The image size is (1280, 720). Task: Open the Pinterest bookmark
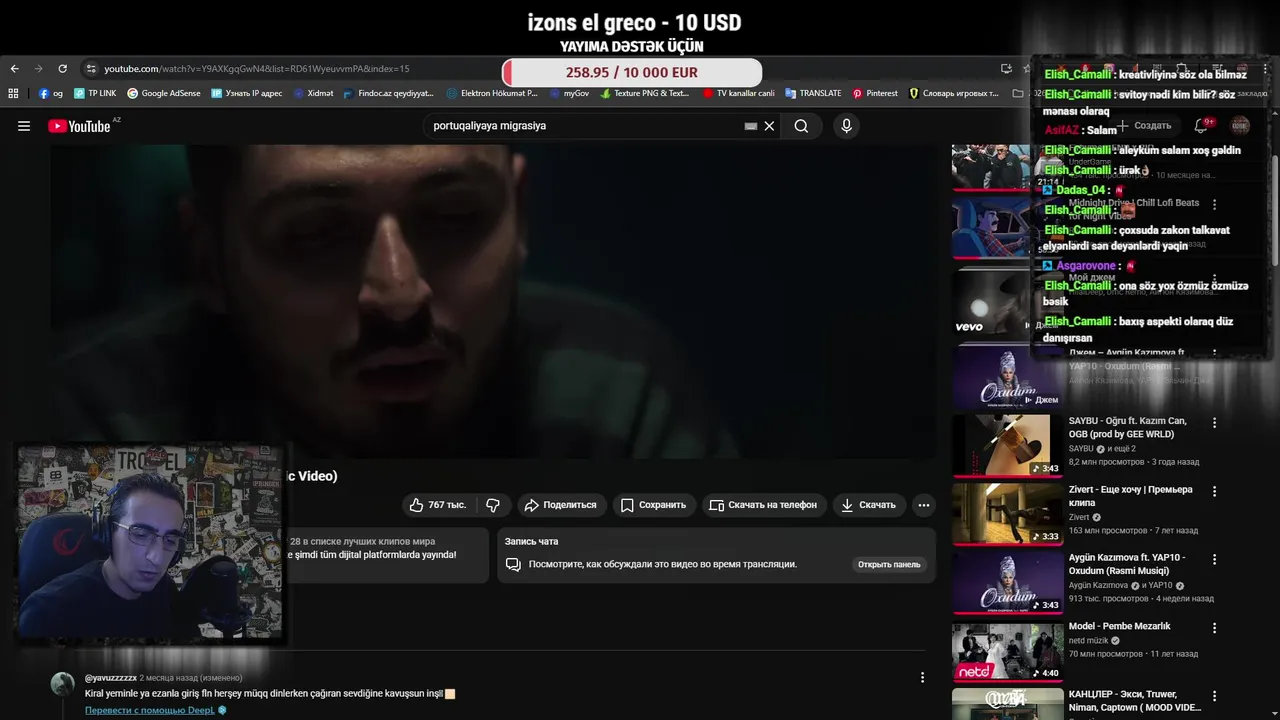coord(875,93)
